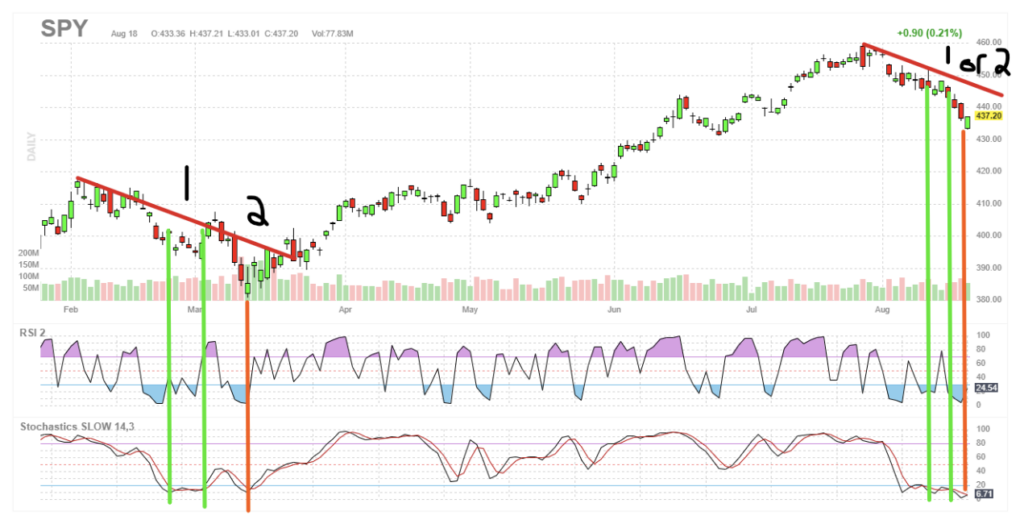
Task: Click the 'Aug' month label on time axis
Action: (882, 310)
